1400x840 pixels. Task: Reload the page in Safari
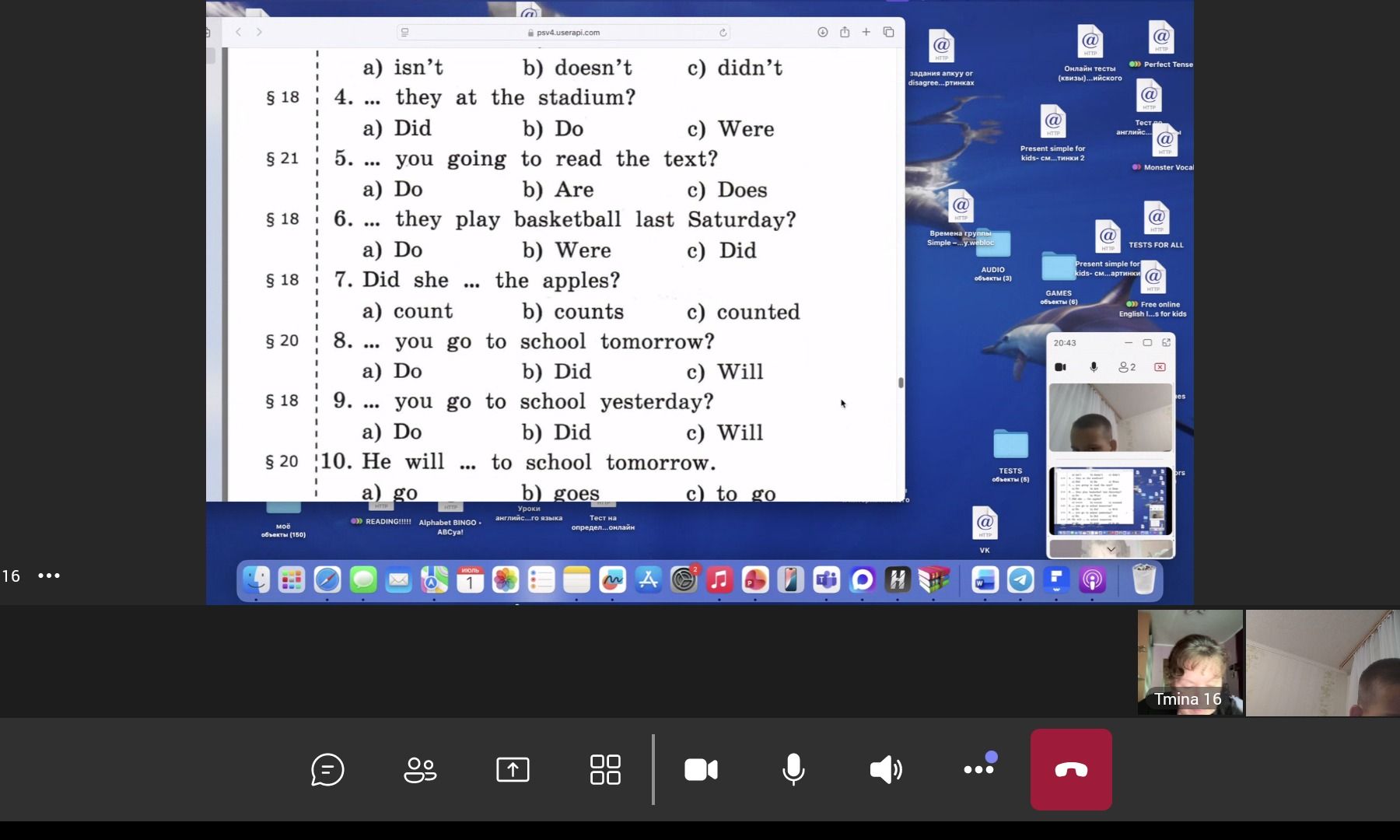[723, 33]
